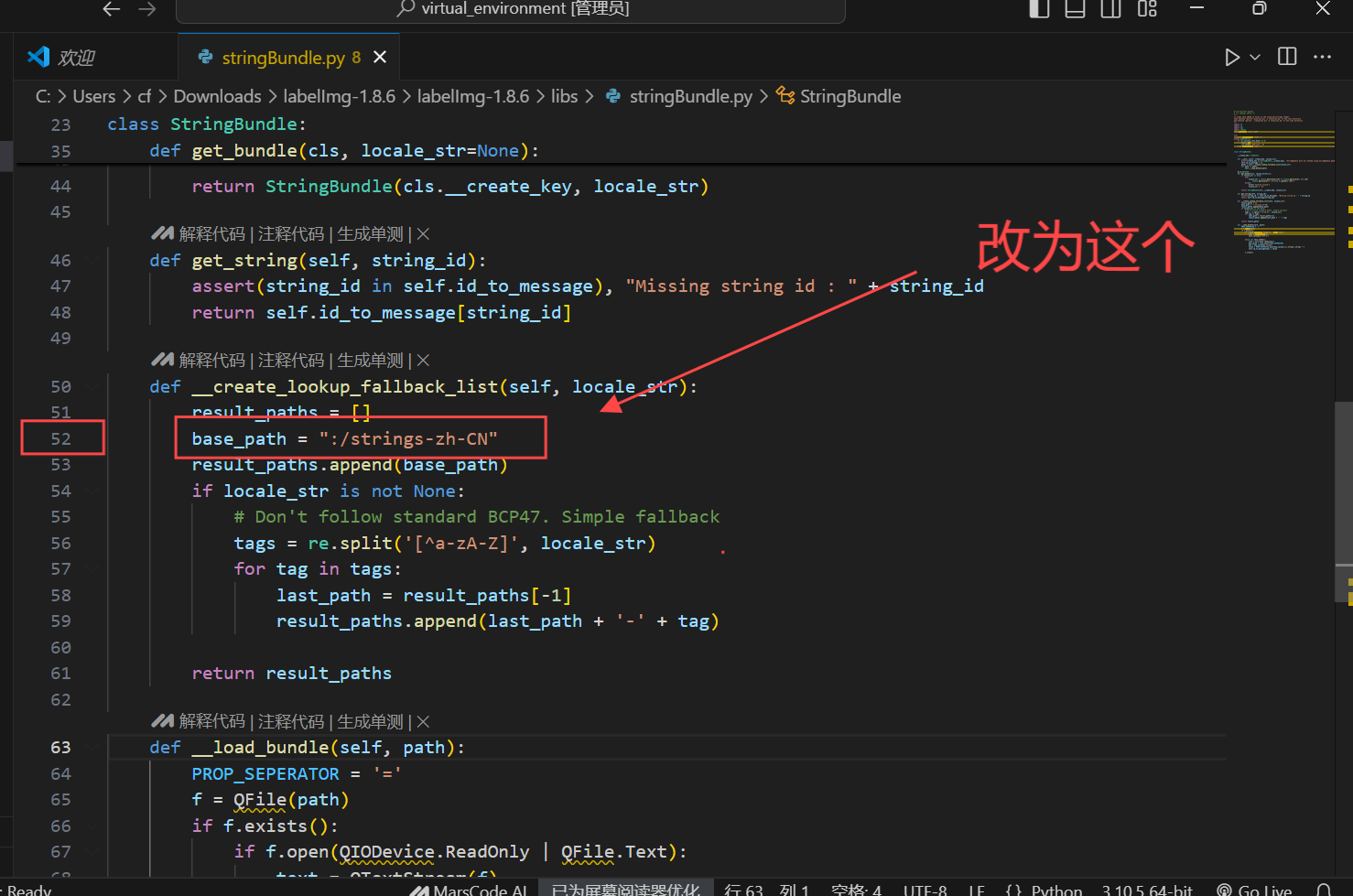Click the code minimap overview
The image size is (1353, 896).
click(x=1283, y=181)
